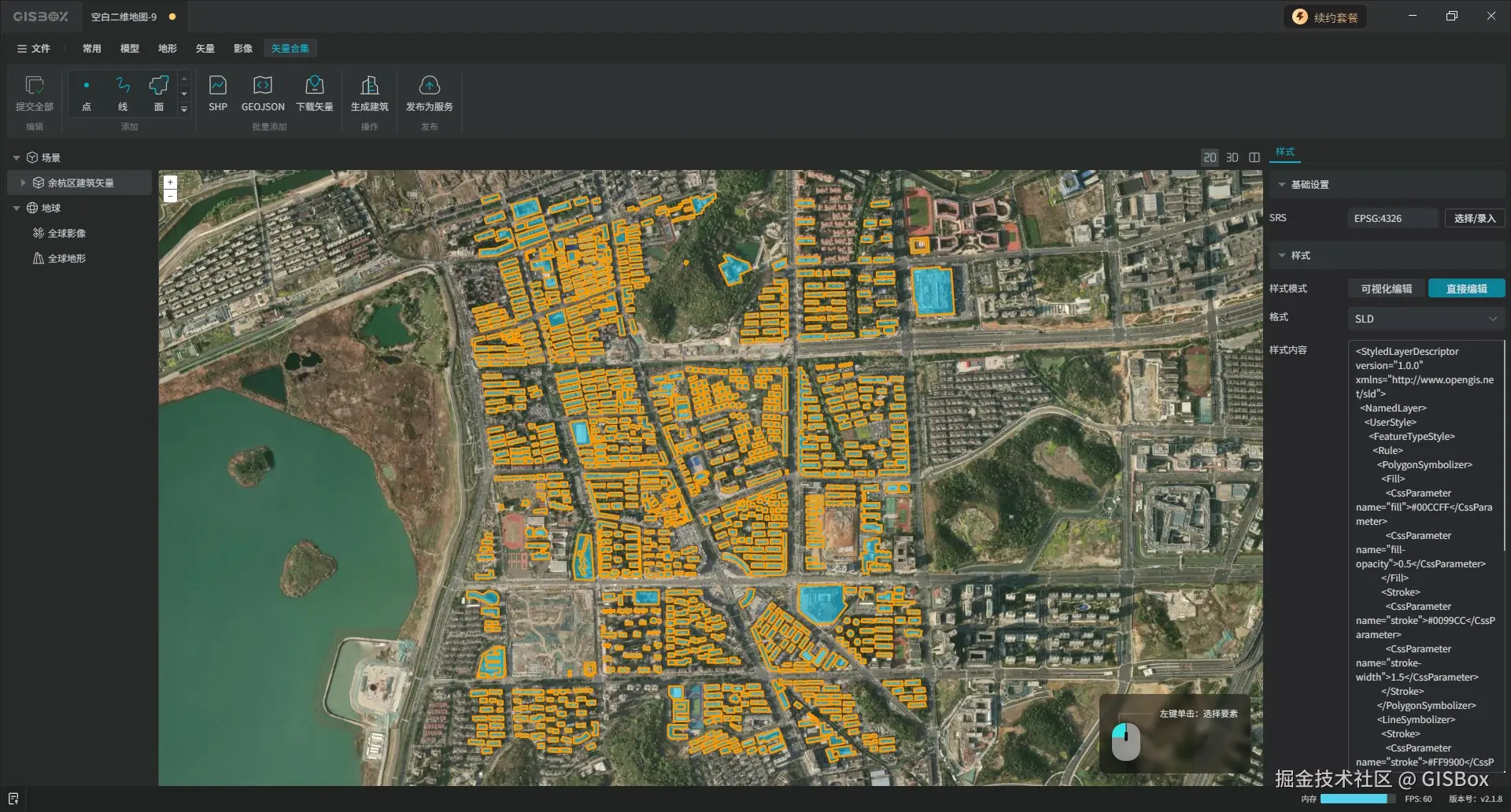
Task: Click inside the 样式内容 SLD text area
Action: 1426,555
